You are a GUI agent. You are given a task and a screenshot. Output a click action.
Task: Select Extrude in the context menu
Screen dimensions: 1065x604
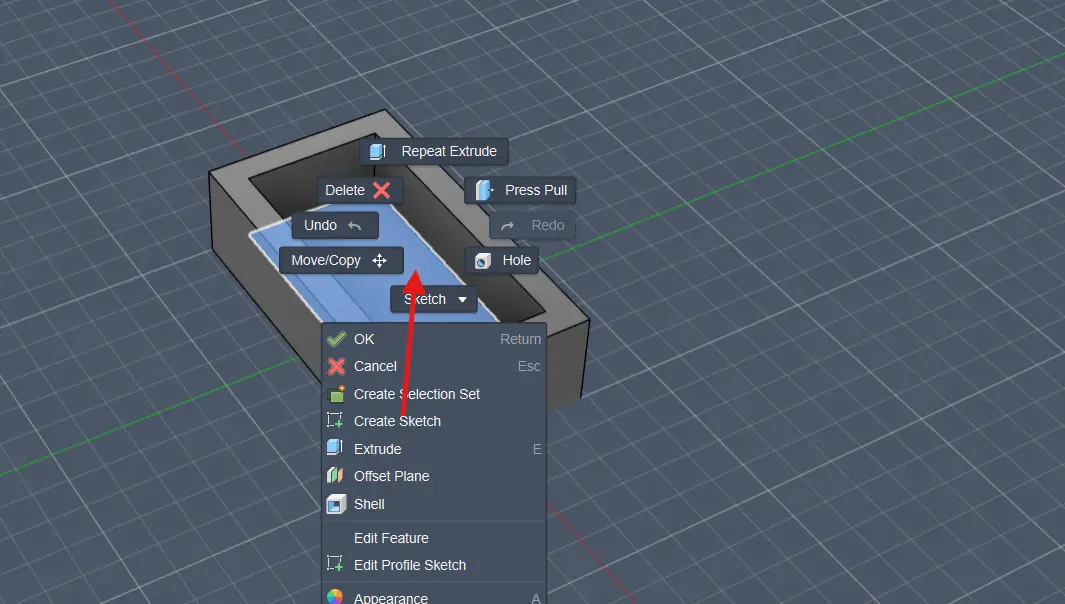[x=434, y=449]
